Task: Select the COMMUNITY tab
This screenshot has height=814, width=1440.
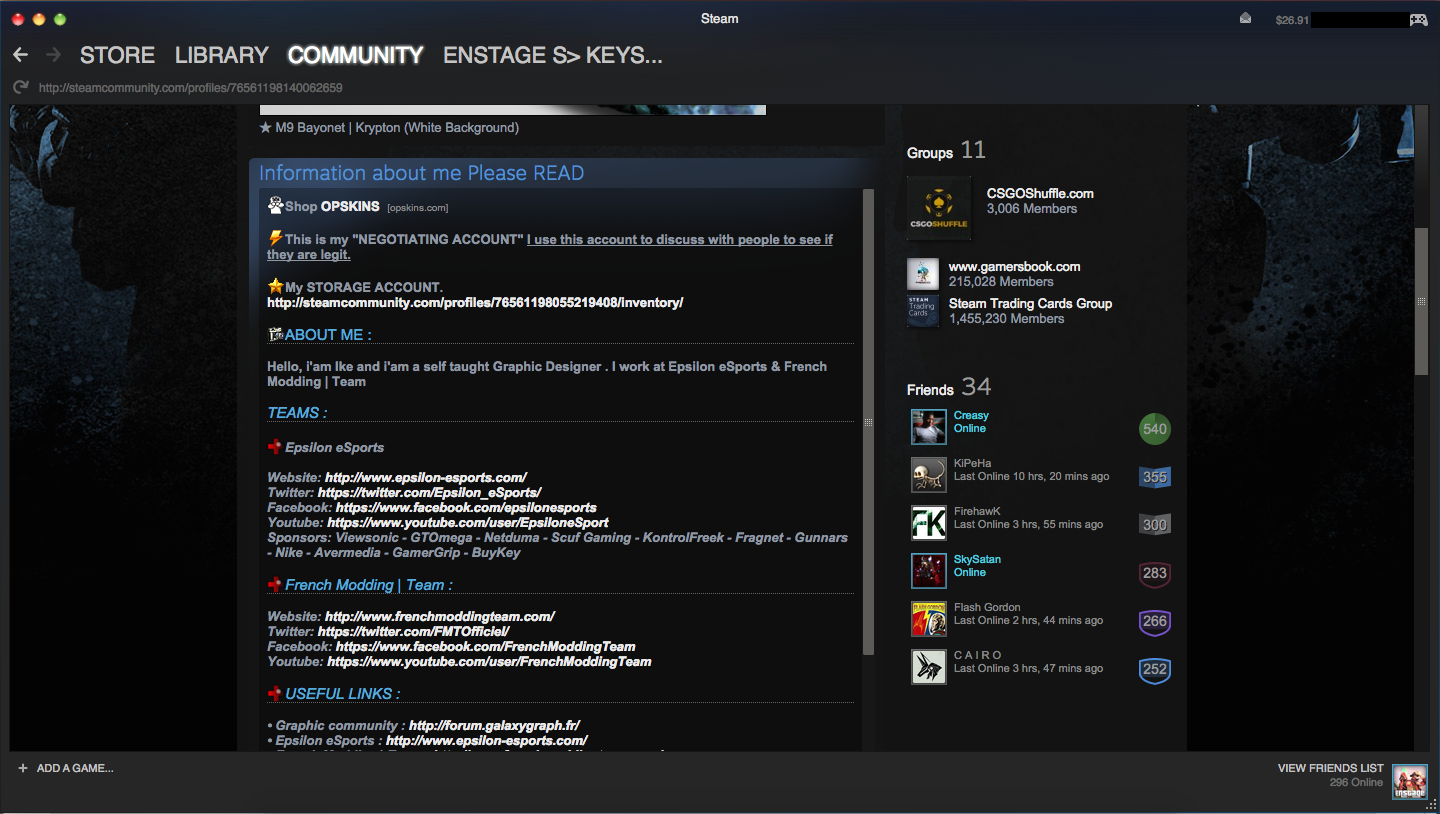Action: click(355, 55)
